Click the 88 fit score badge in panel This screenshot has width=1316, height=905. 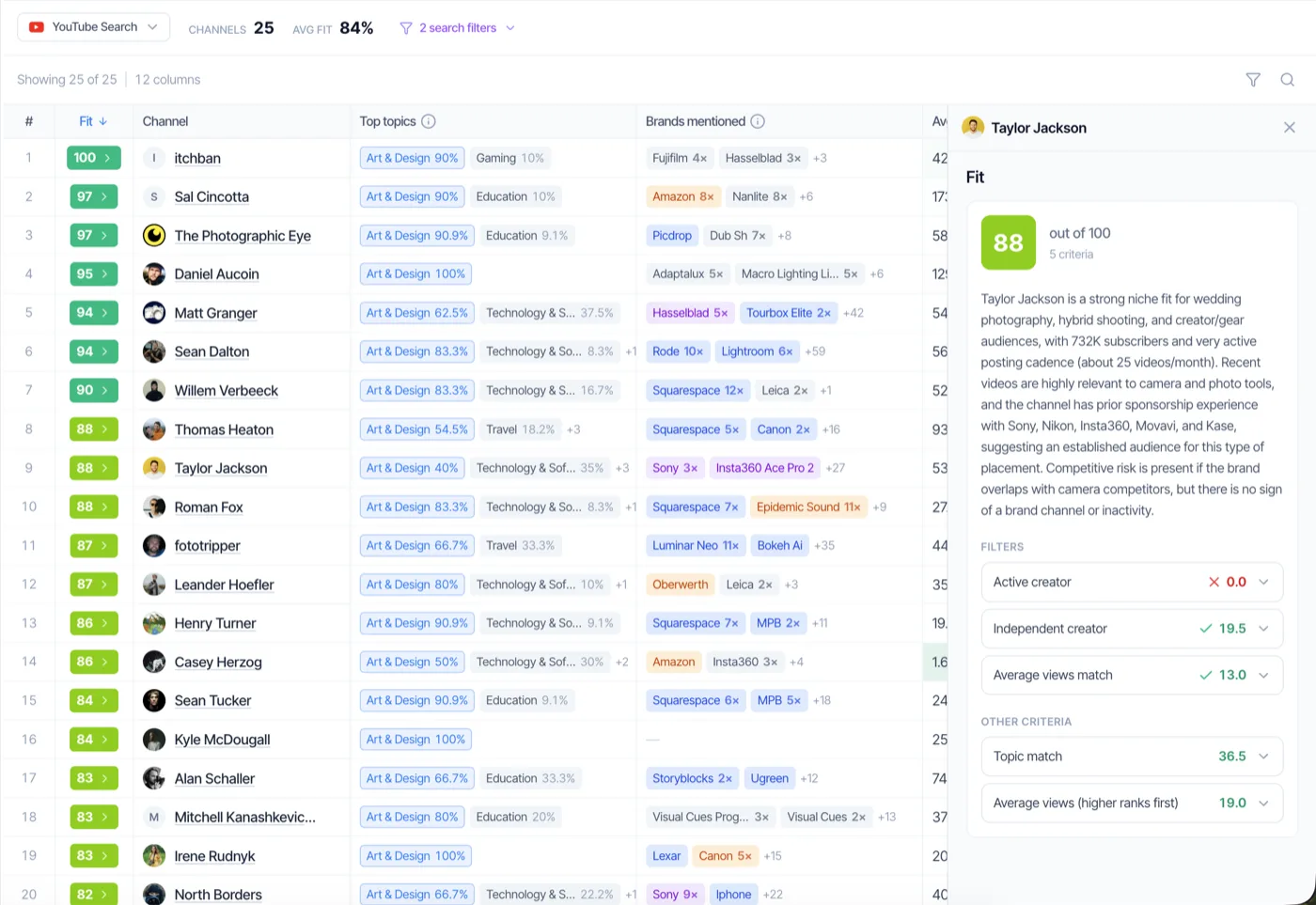(x=1008, y=242)
